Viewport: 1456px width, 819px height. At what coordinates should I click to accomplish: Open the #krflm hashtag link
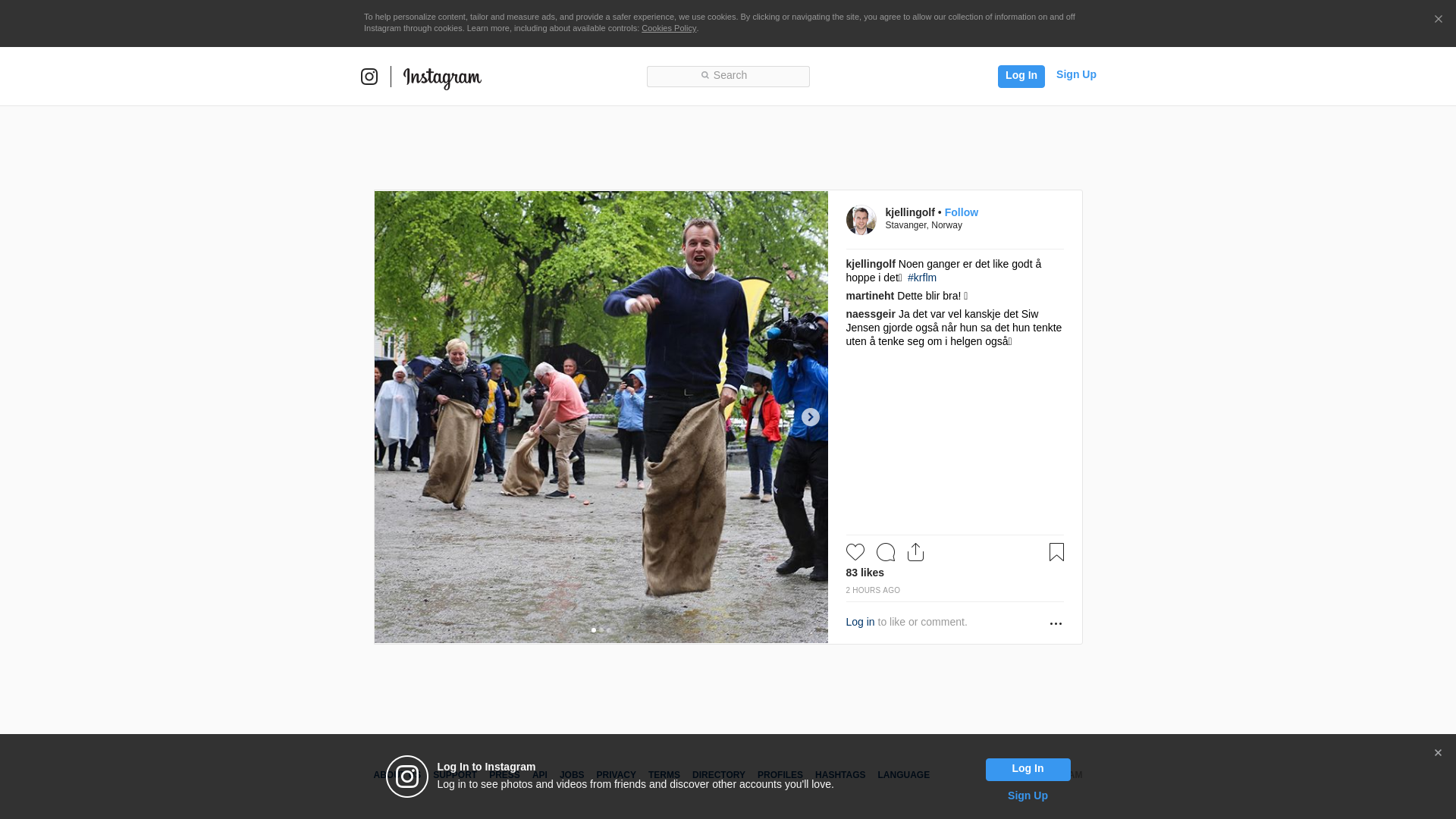point(921,278)
